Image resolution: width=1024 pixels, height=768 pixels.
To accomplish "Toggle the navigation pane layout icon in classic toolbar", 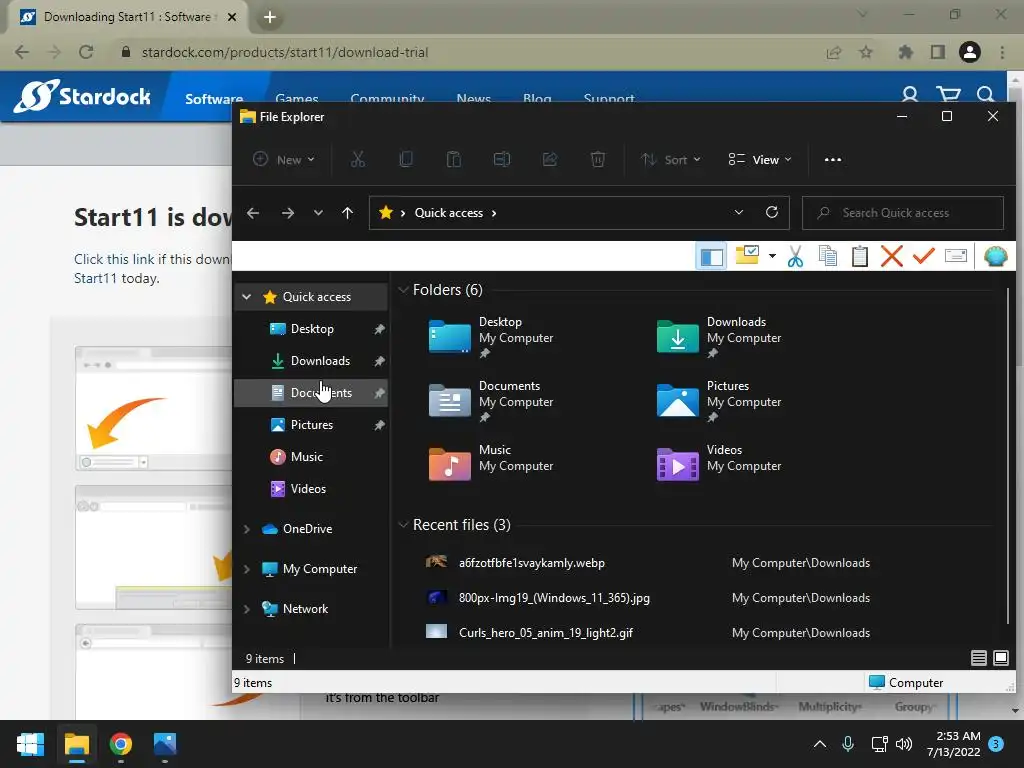I will tap(711, 257).
